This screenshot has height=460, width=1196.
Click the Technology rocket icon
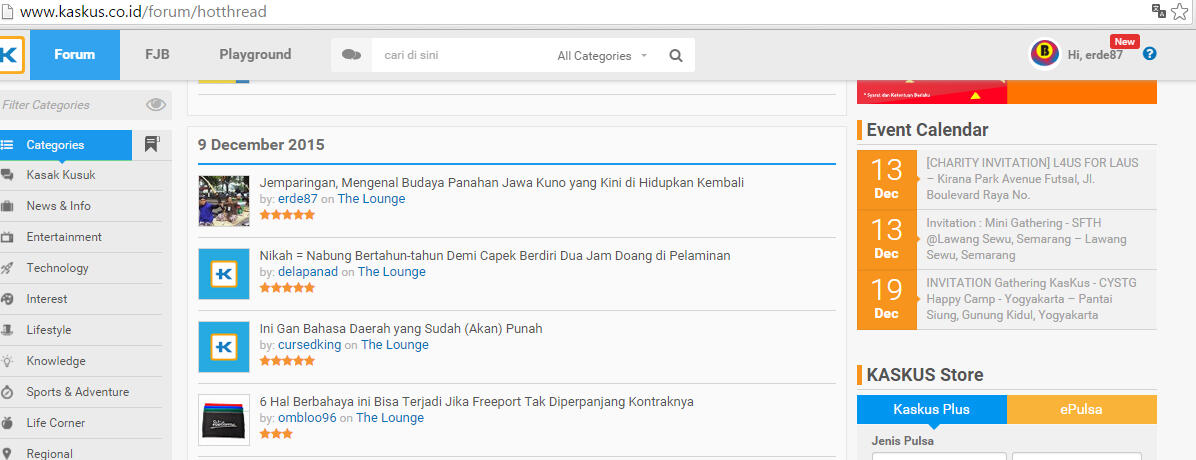[x=7, y=268]
